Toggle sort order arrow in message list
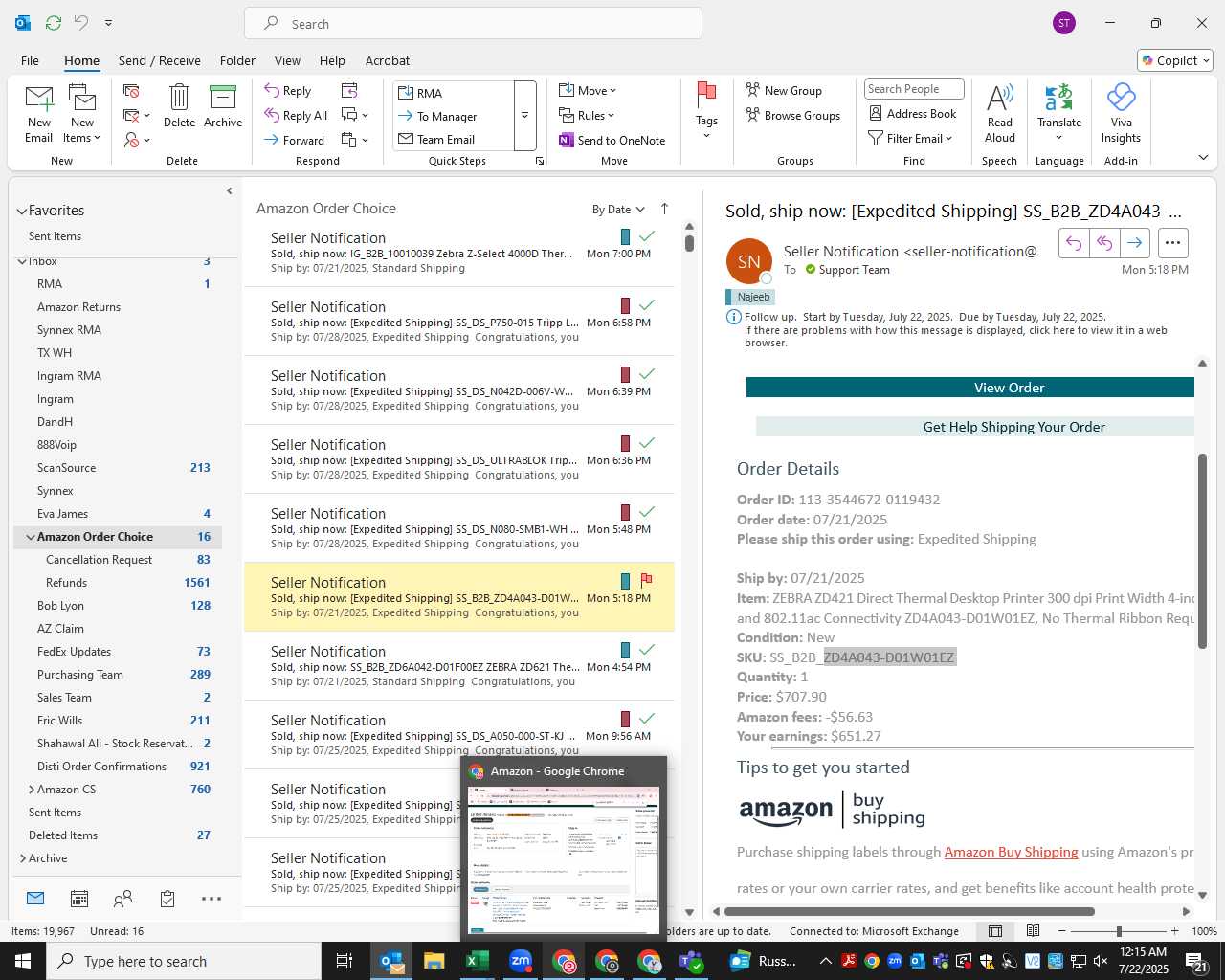Viewport: 1225px width, 980px height. pyautogui.click(x=664, y=209)
